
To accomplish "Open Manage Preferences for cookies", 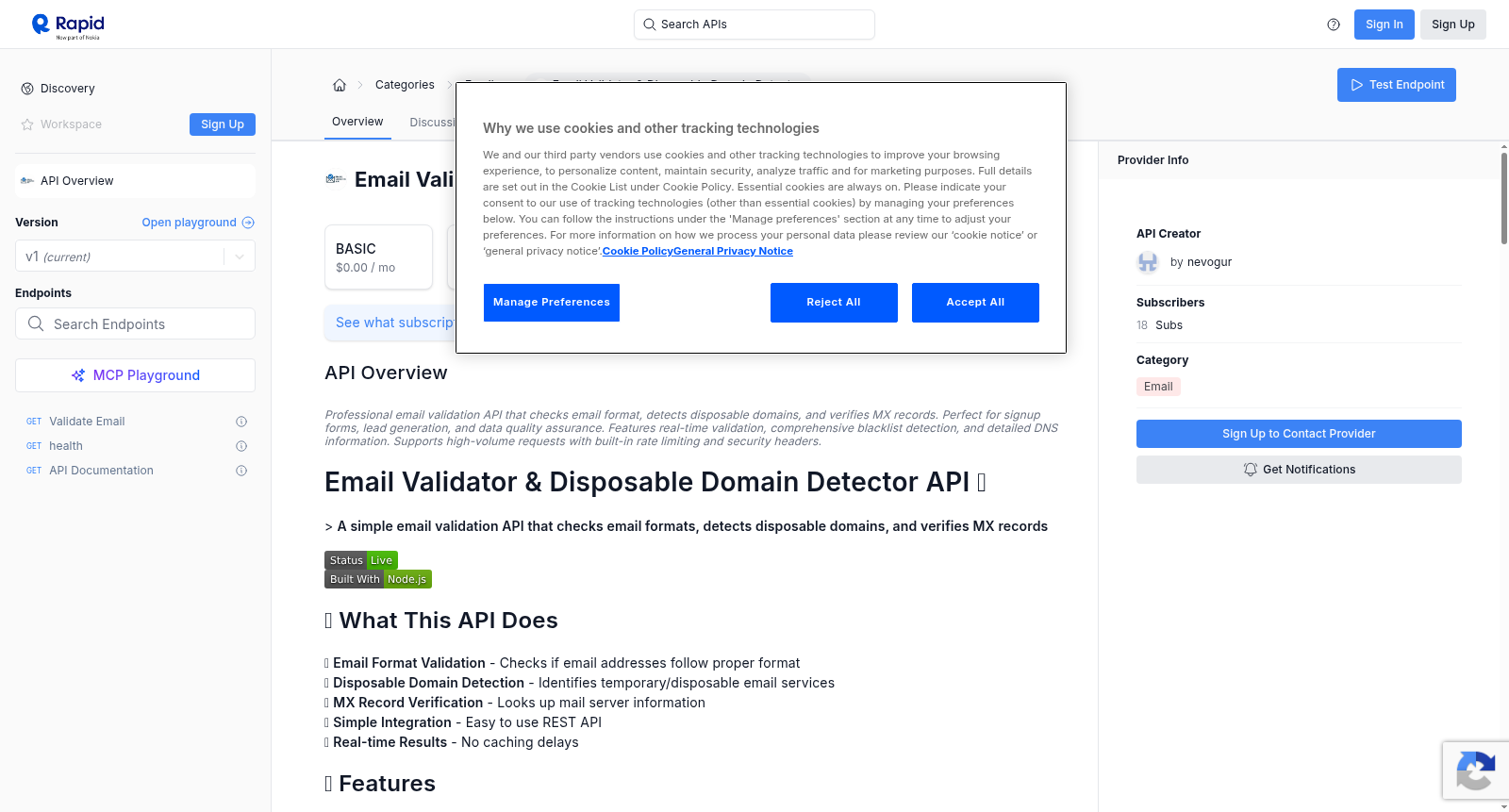I will 552,303.
